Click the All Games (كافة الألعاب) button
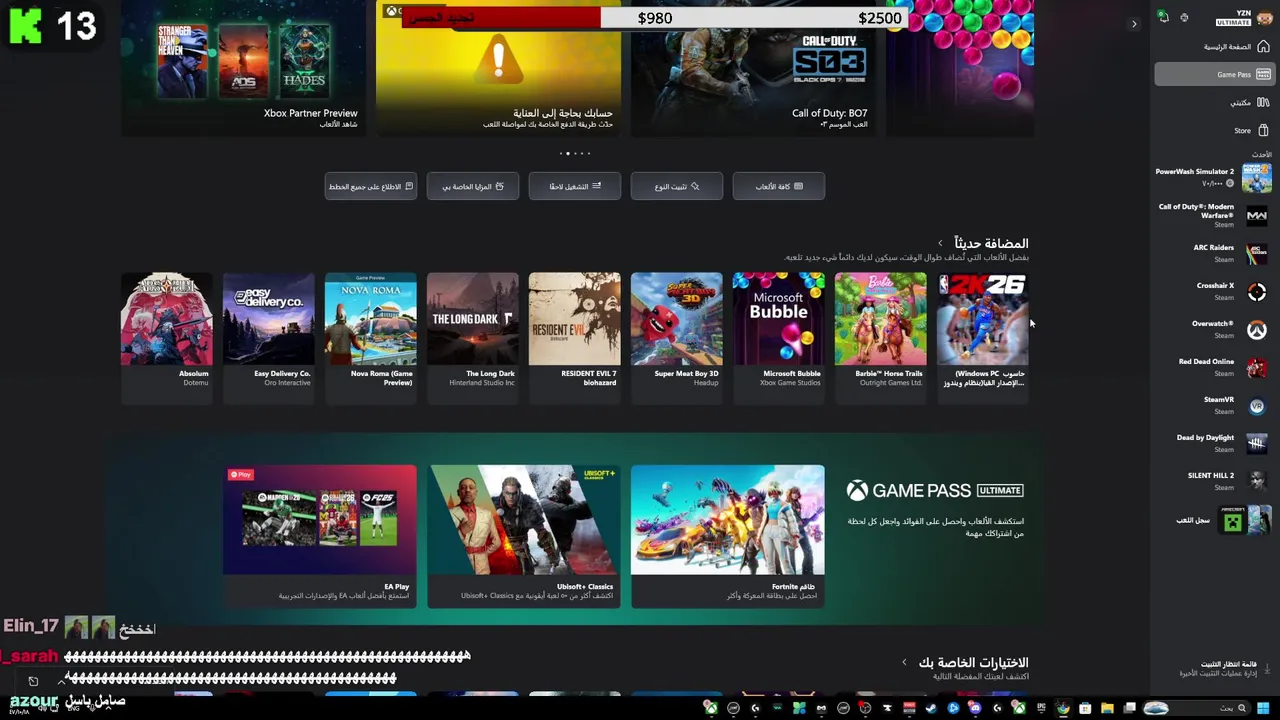Screen dimensions: 1280x720 tap(778, 186)
